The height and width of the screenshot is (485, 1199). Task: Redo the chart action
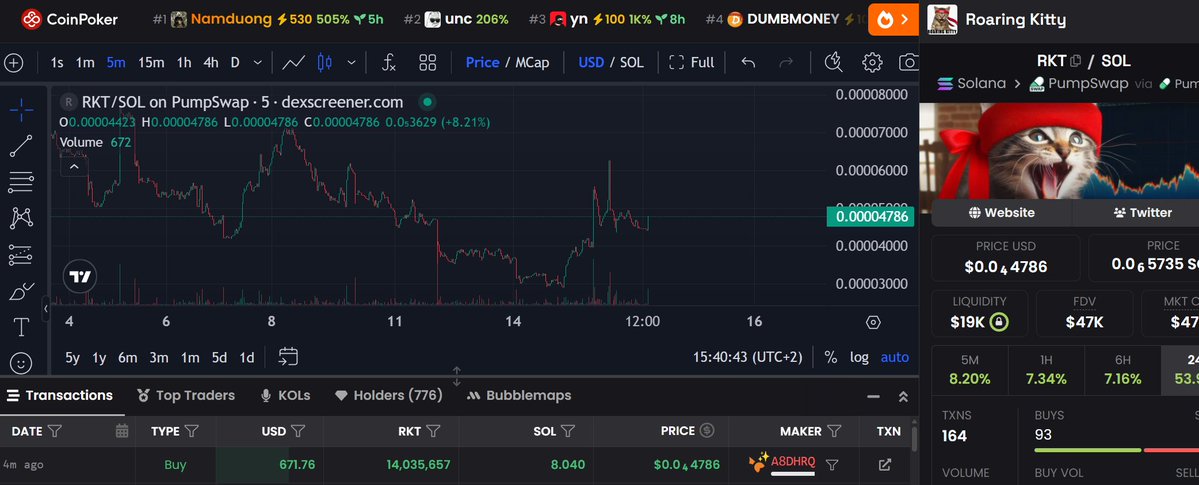click(786, 63)
